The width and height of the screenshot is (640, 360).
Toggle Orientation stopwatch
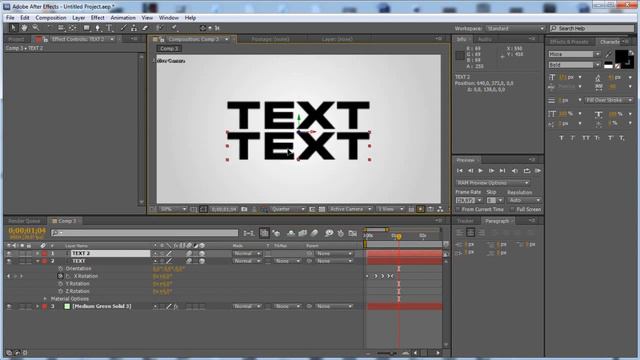pos(60,269)
